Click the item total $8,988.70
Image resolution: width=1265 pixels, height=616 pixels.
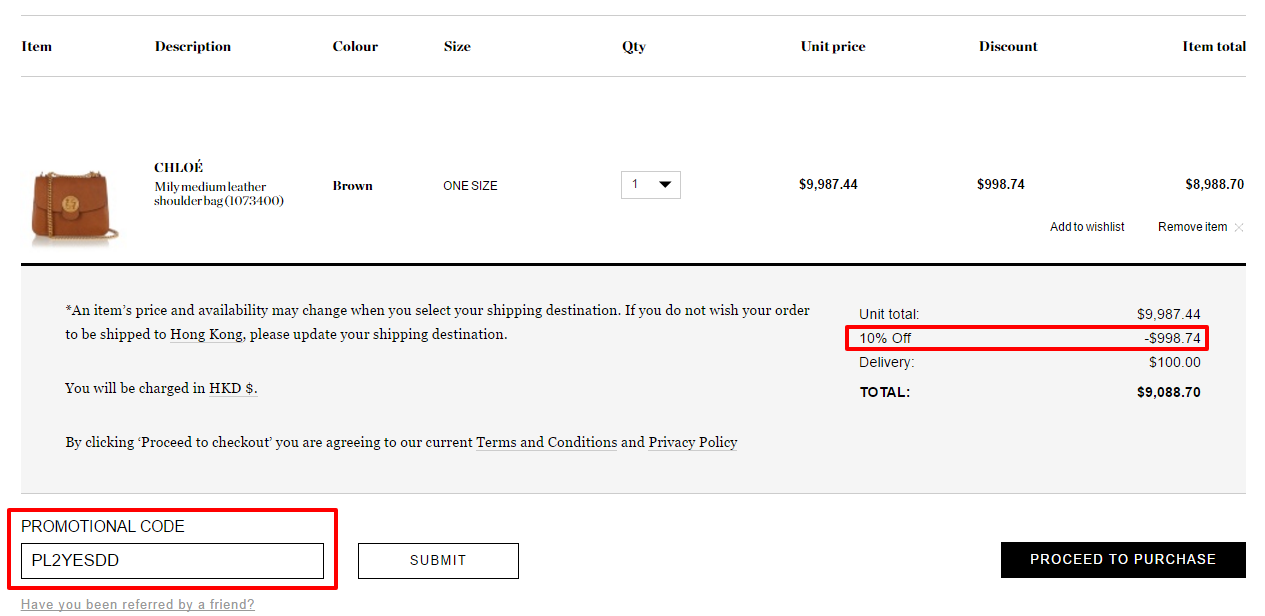click(1215, 184)
